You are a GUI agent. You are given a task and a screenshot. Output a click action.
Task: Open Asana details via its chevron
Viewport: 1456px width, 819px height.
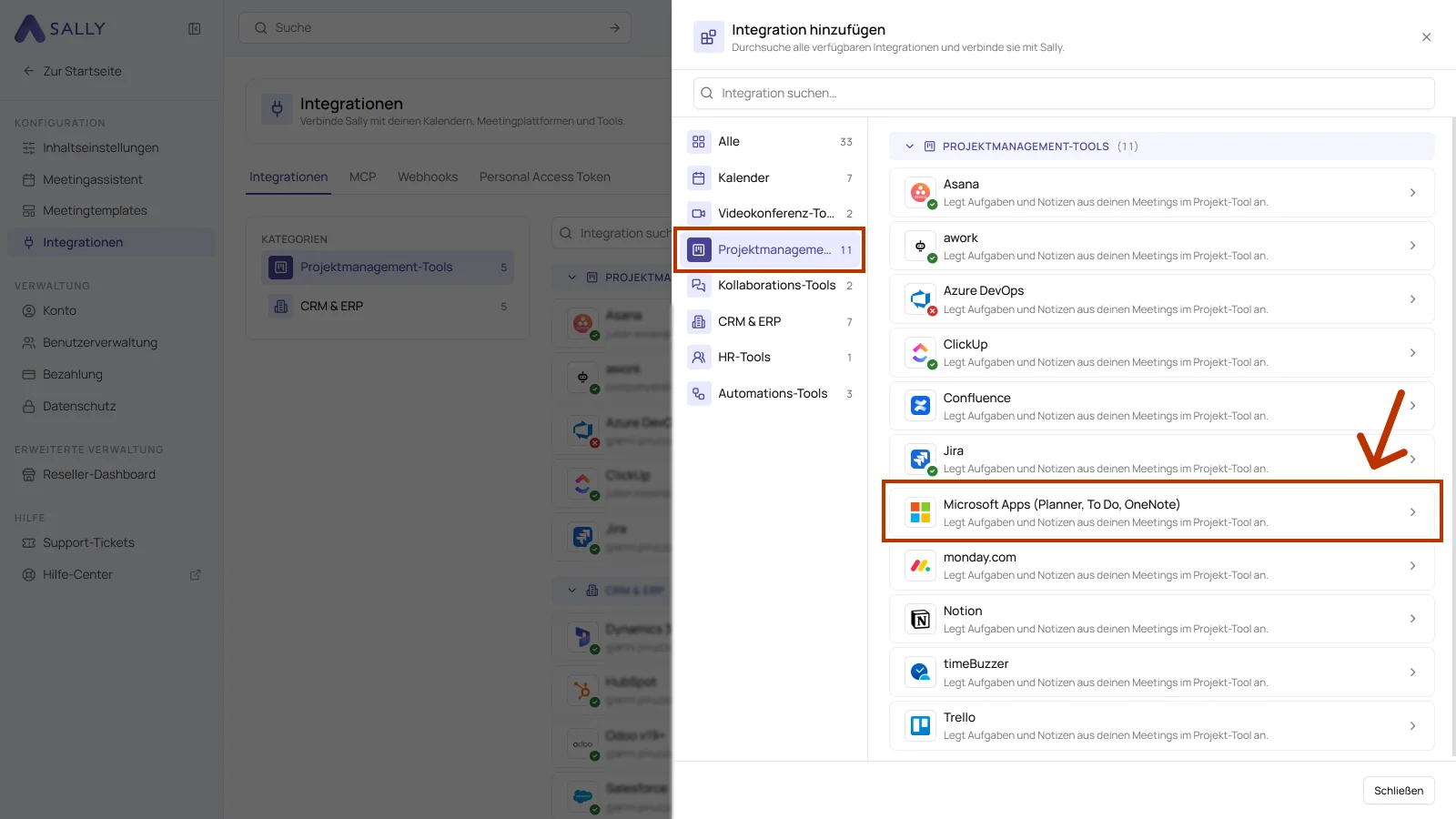point(1412,192)
